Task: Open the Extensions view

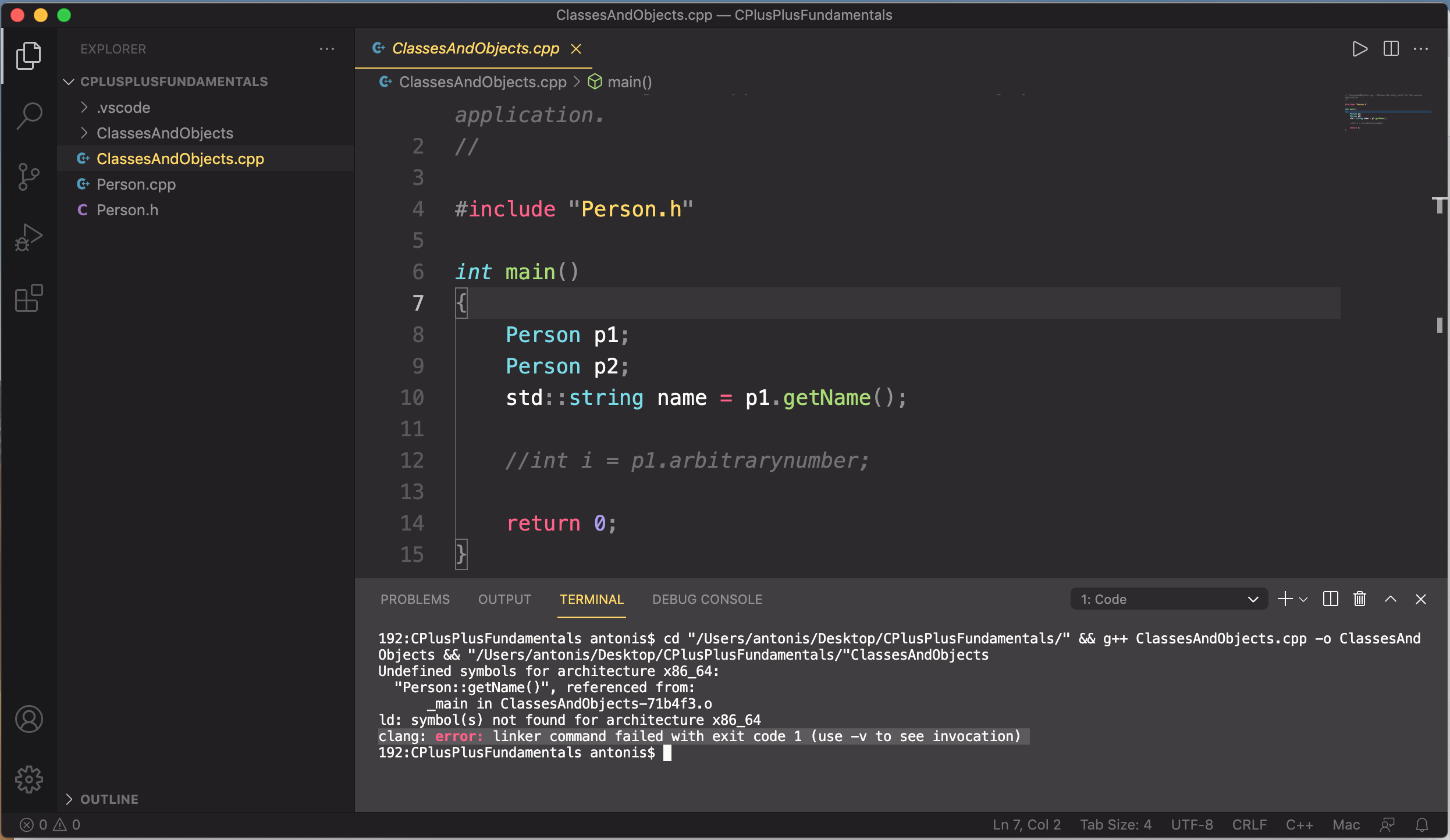Action: tap(29, 298)
